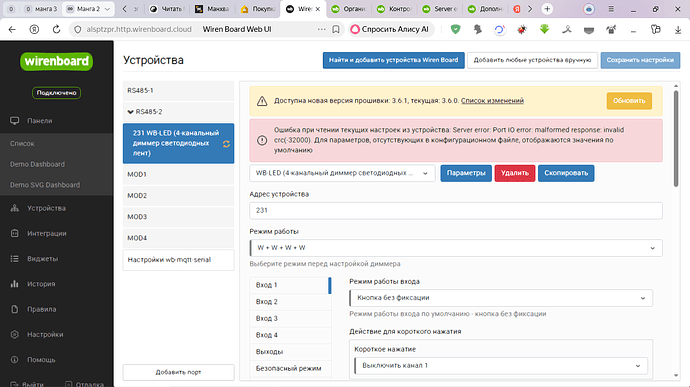690x387 pixels.
Task: Switch to Манга 2 browser tab
Action: [88, 9]
